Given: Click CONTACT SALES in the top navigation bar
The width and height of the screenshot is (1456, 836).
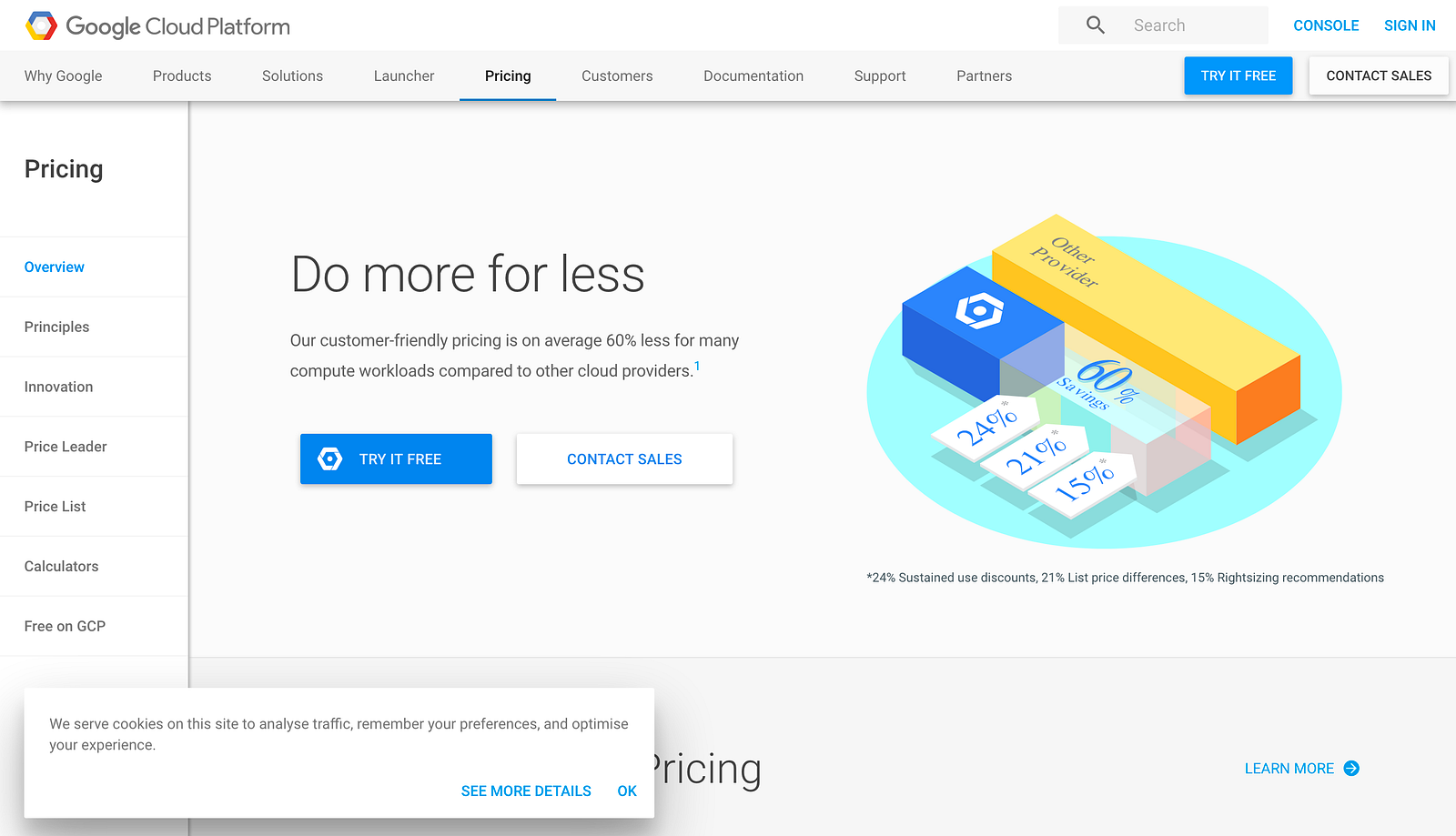Looking at the screenshot, I should click(1379, 76).
